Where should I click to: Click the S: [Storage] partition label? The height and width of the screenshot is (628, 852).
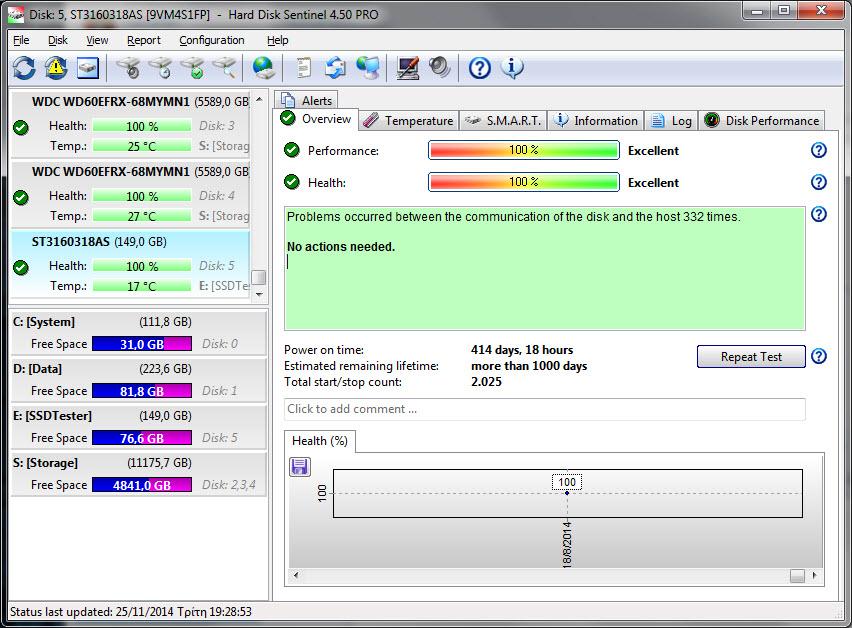click(46, 463)
